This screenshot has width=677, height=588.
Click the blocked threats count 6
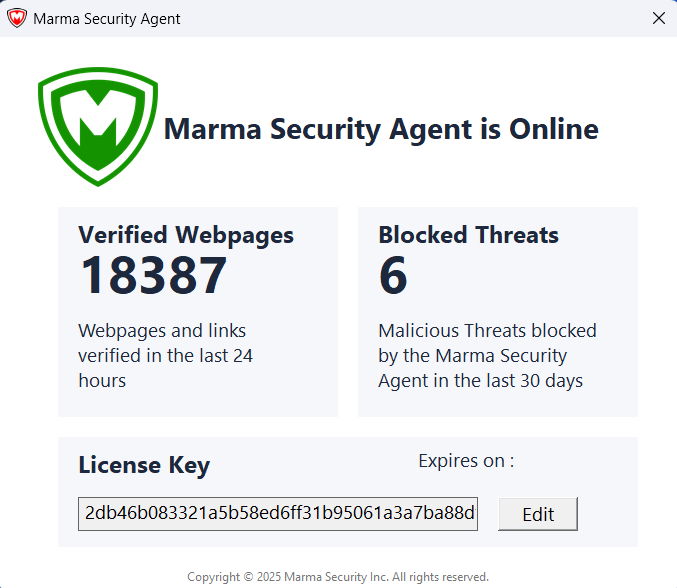393,276
